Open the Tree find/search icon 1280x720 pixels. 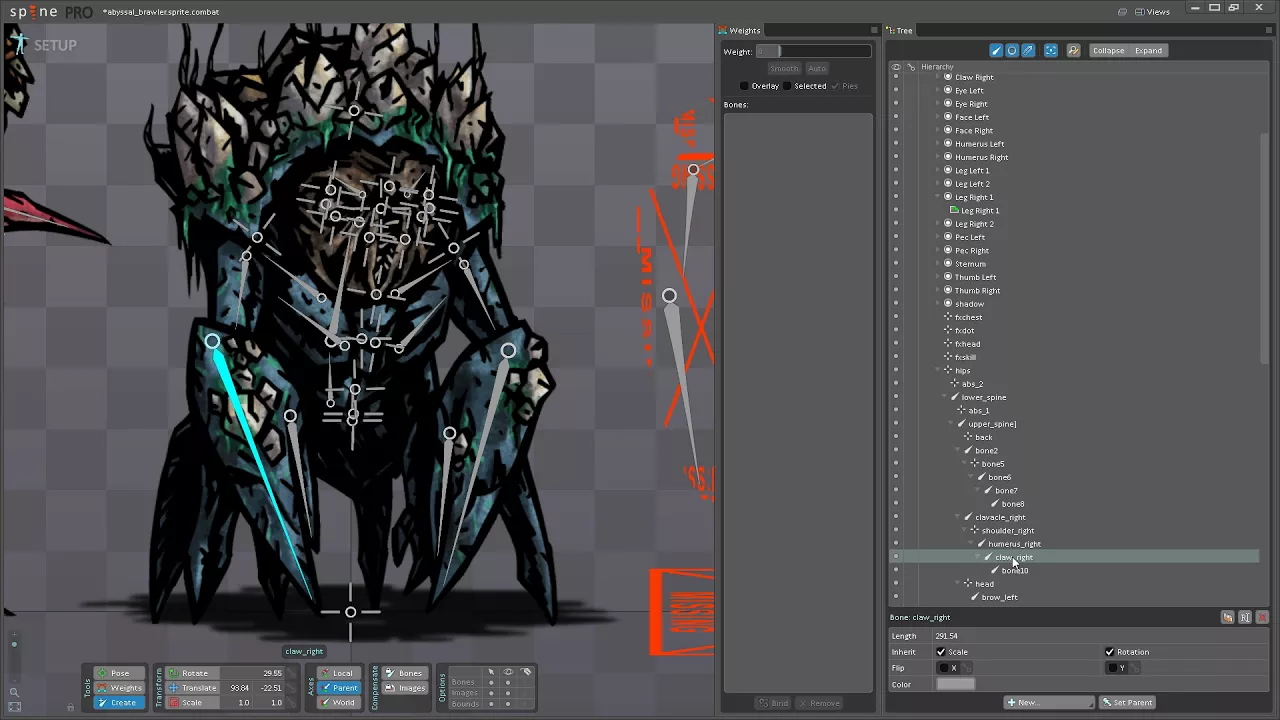(x=1073, y=50)
